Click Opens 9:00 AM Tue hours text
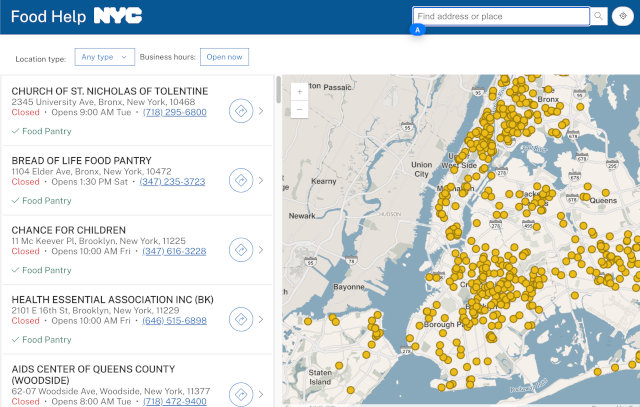The image size is (640, 407). (91, 112)
